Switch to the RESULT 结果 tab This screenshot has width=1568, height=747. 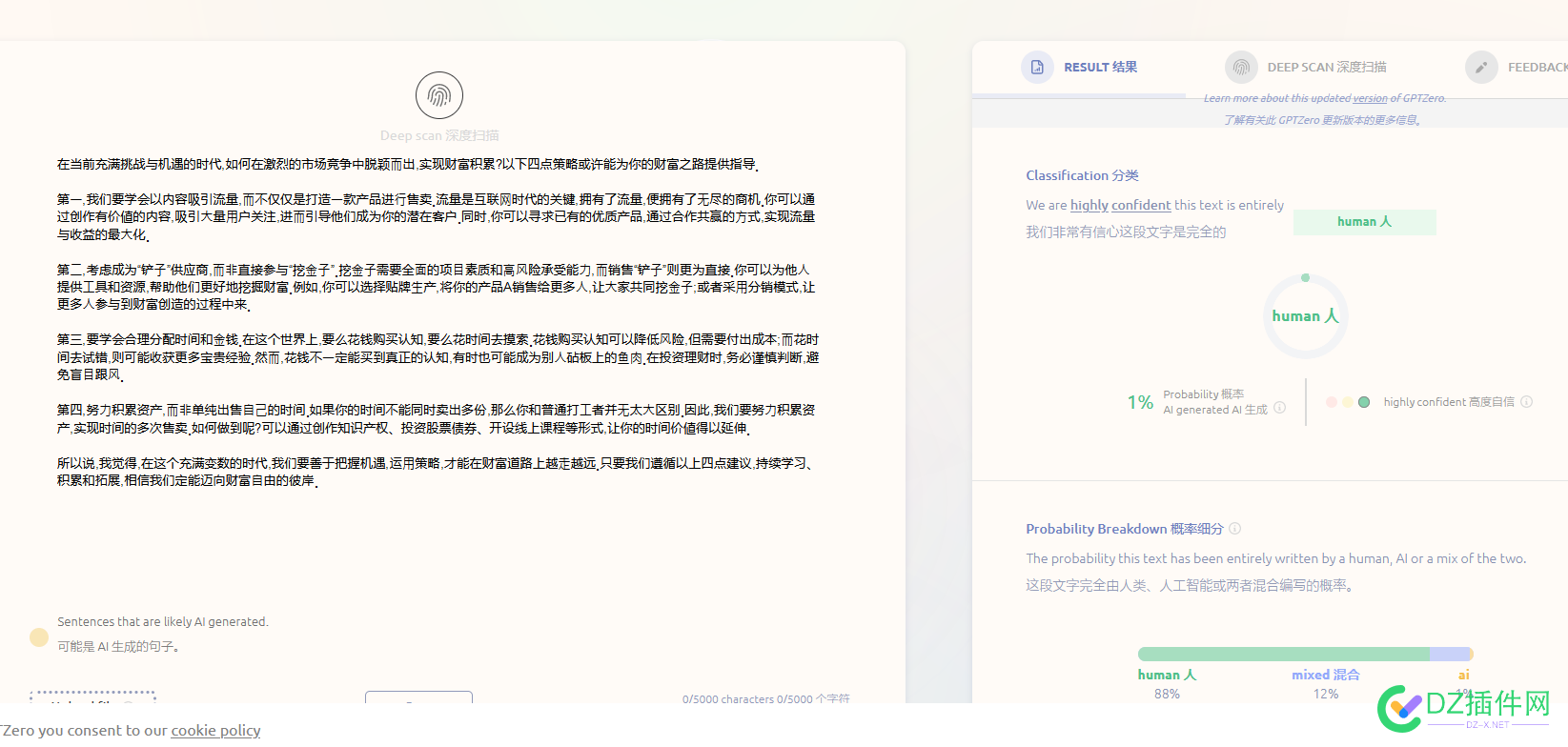[1100, 67]
